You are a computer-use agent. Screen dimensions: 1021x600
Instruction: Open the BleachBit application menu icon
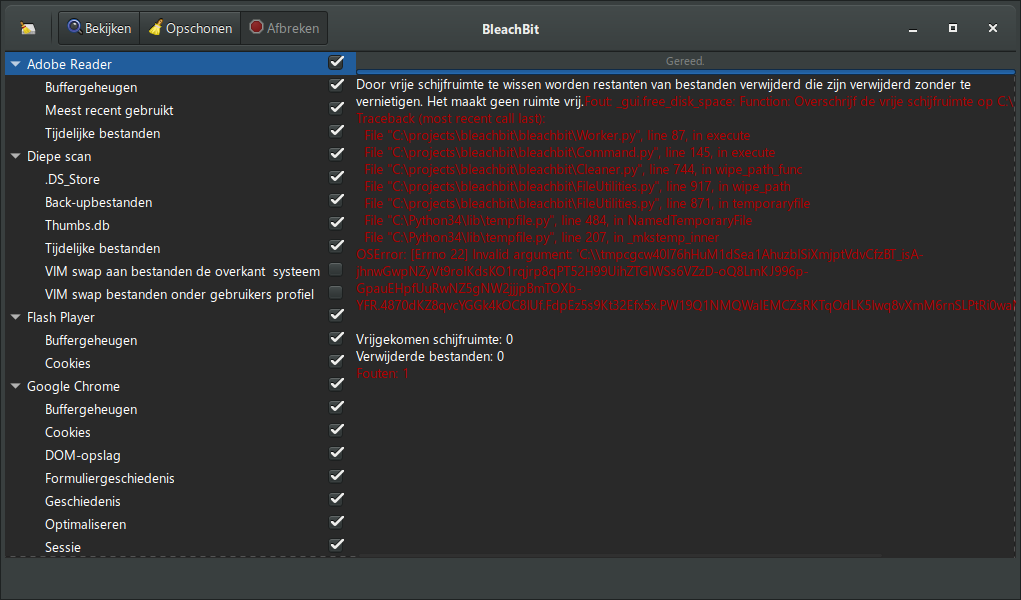click(x=28, y=29)
